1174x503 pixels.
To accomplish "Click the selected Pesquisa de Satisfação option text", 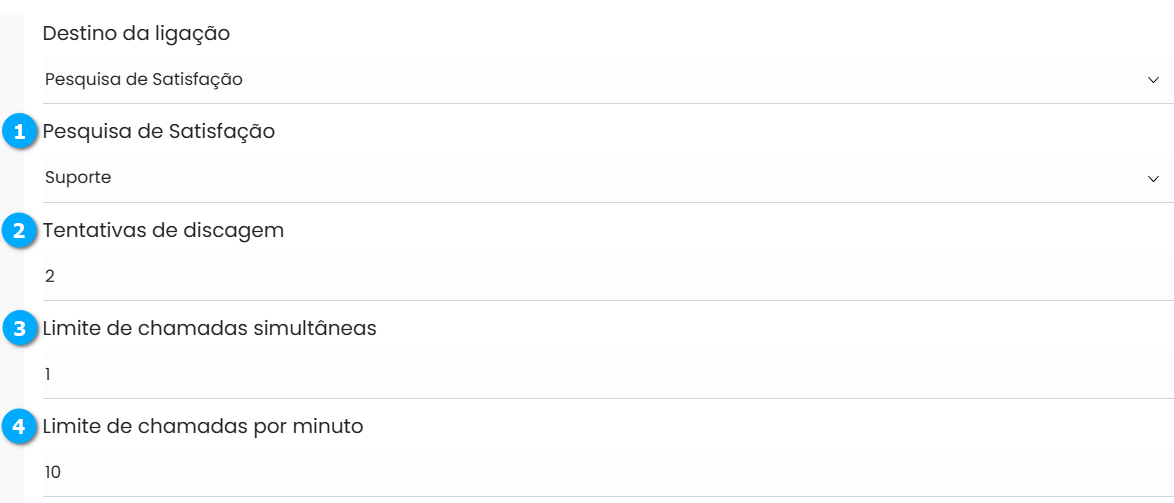I will coord(144,80).
